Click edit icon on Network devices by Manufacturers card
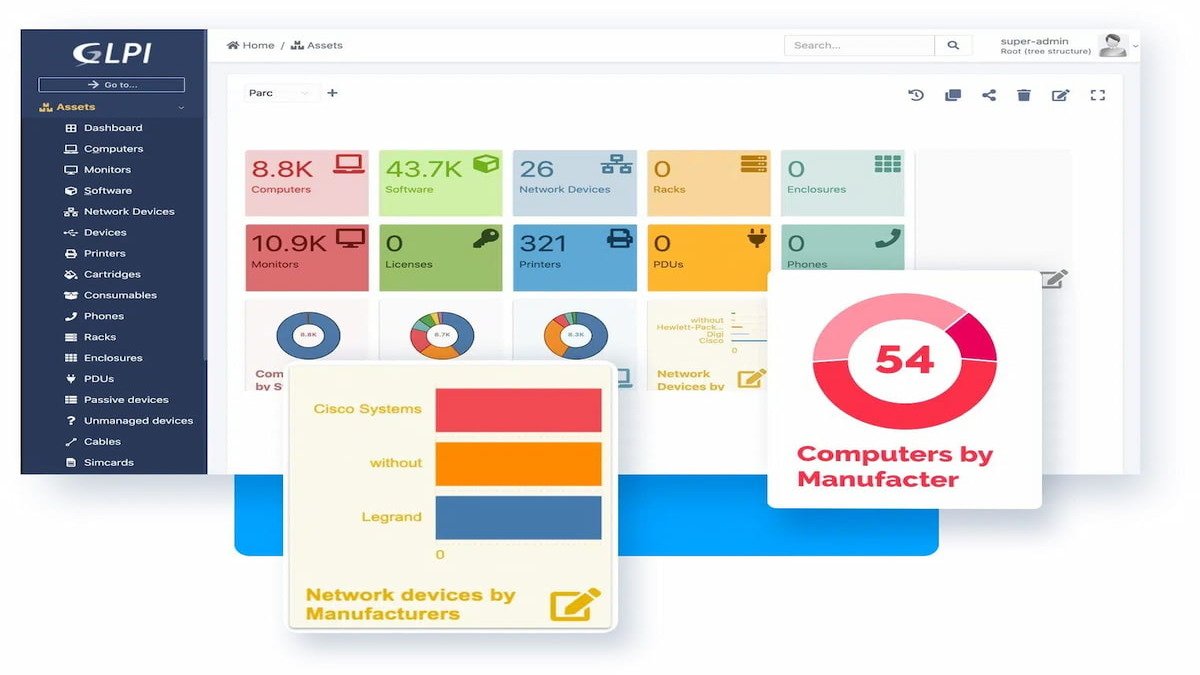Viewport: 1200px width, 675px height. (576, 604)
